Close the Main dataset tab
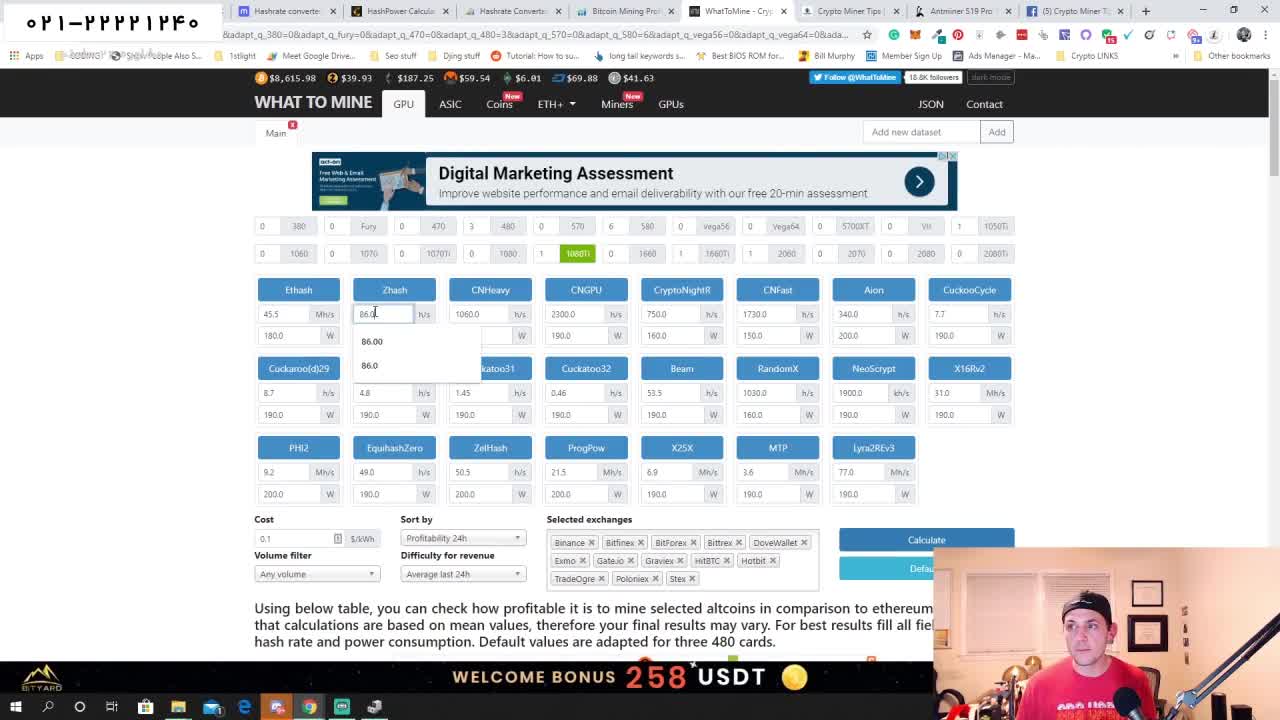 coord(292,125)
